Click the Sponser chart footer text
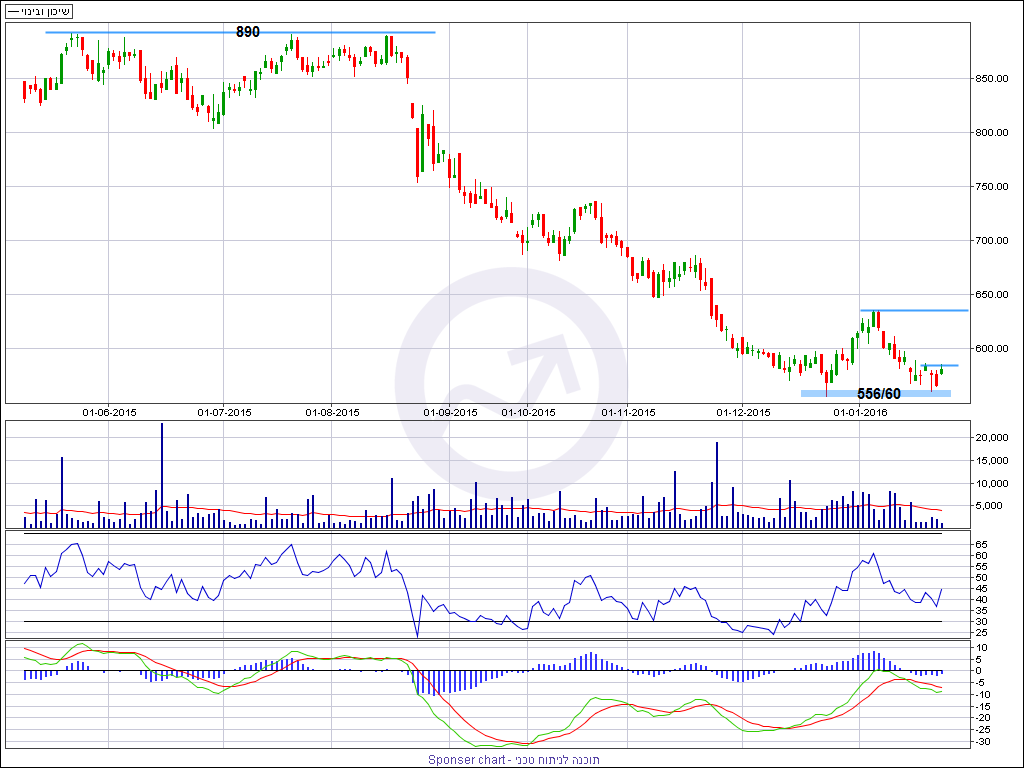This screenshot has width=1024, height=768. point(513,760)
